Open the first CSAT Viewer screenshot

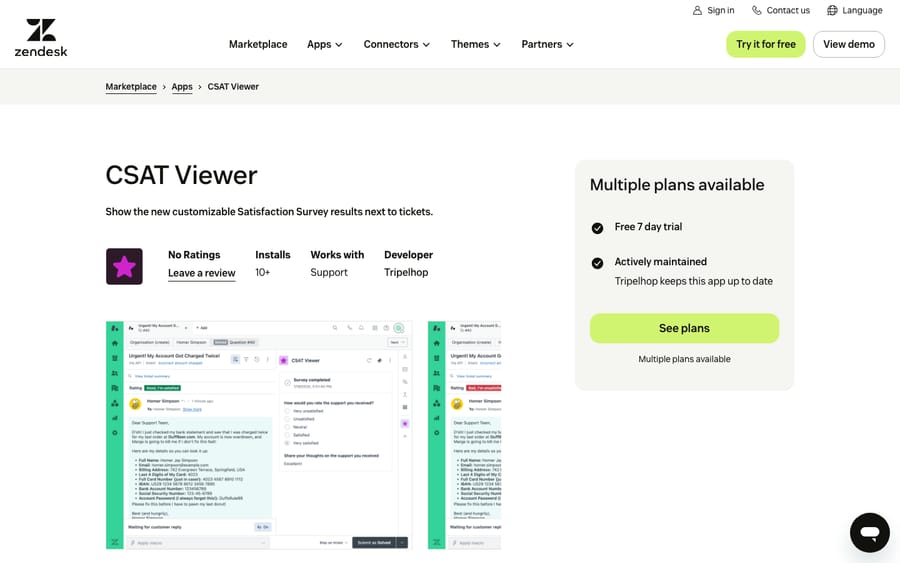259,435
